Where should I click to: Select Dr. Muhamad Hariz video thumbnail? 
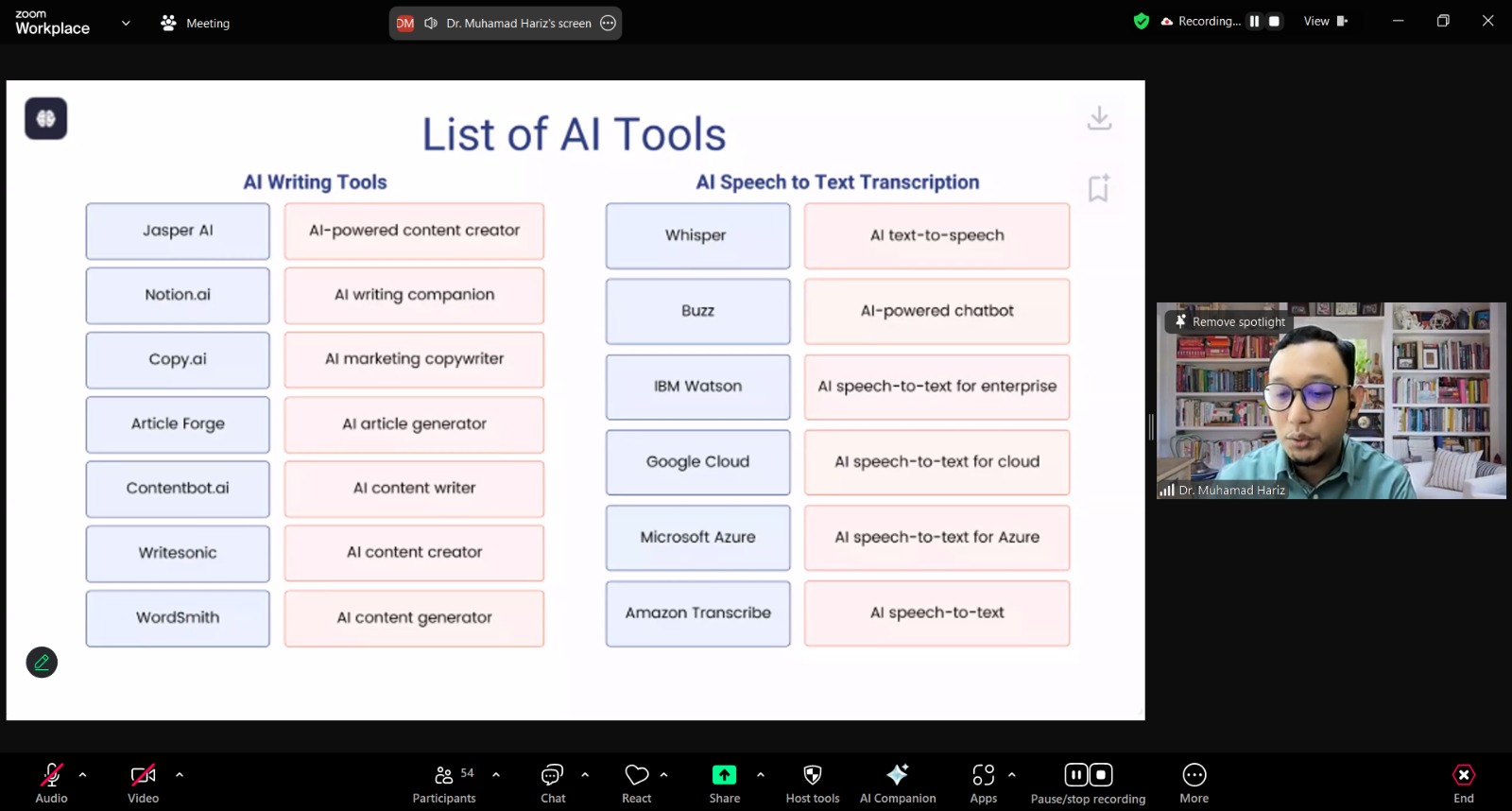pyautogui.click(x=1331, y=401)
